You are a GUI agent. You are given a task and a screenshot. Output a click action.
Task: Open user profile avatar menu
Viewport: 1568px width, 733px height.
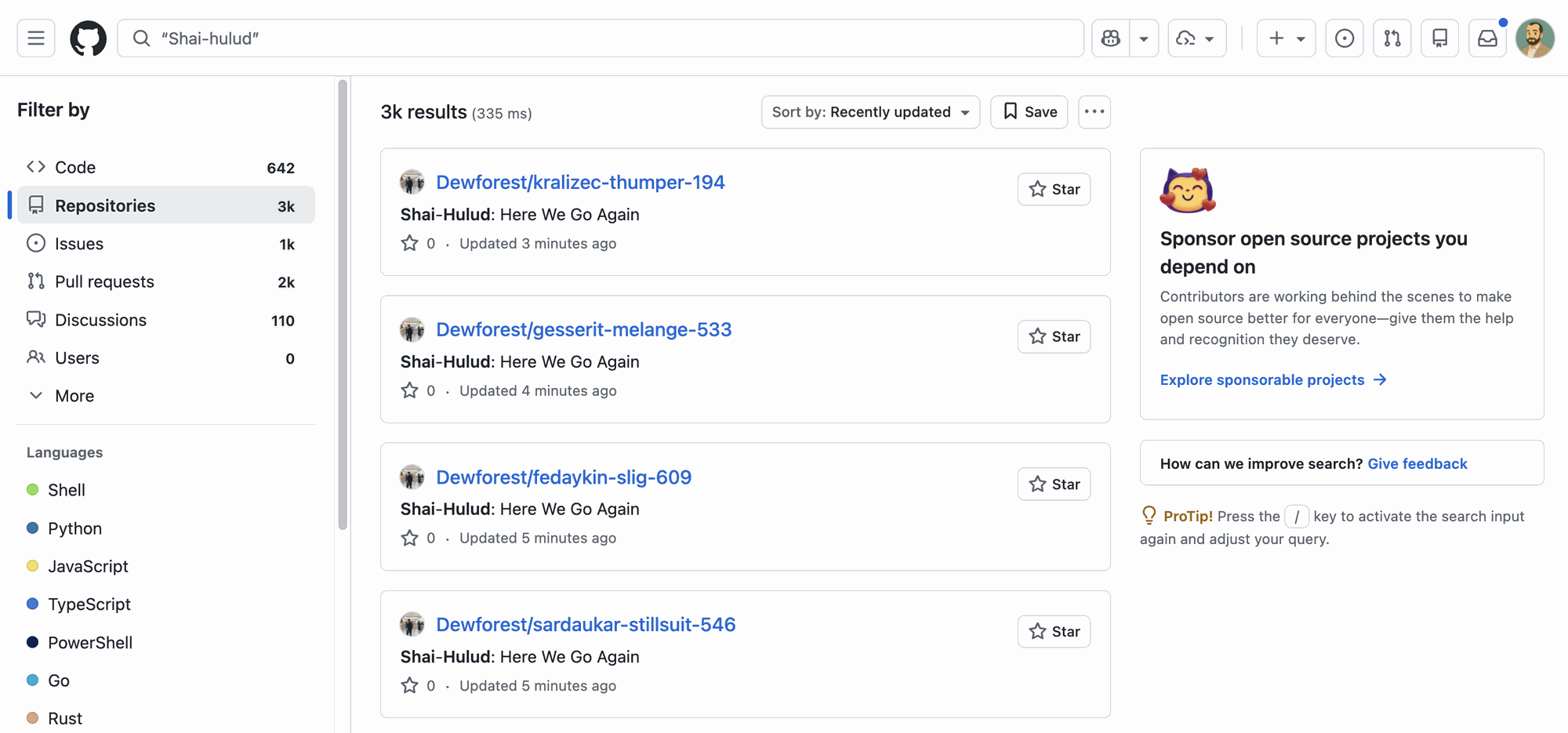1535,38
